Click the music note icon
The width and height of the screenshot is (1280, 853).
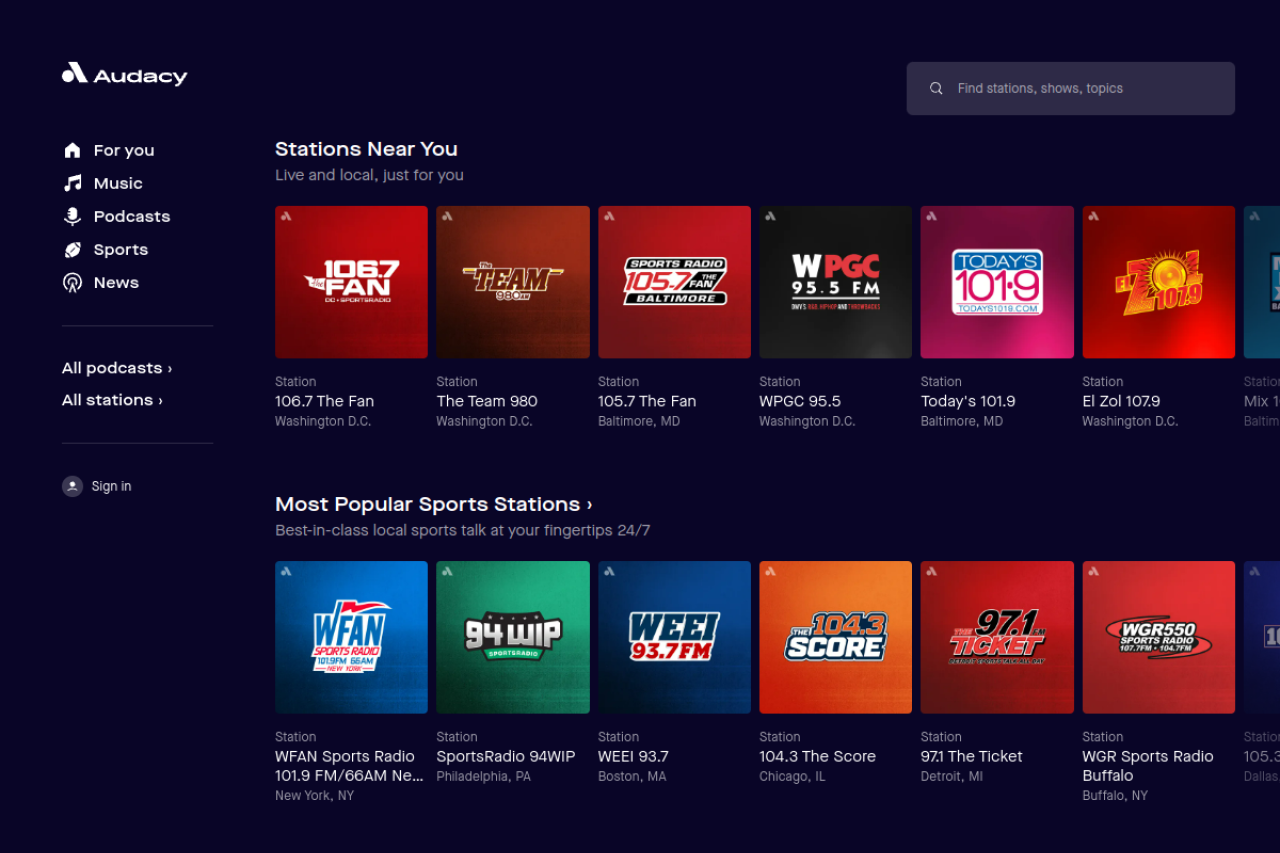click(x=72, y=183)
